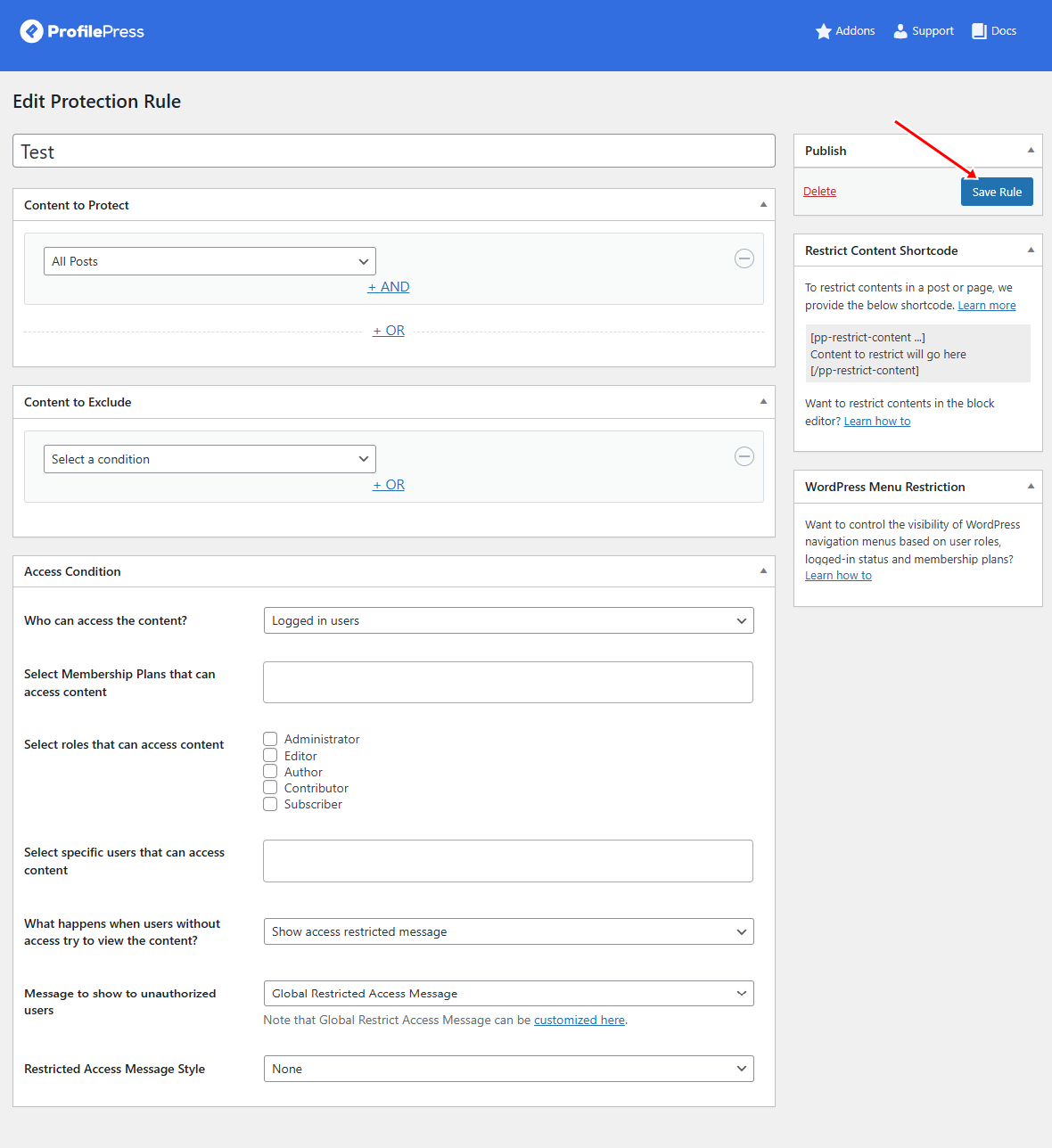Open Support via the person icon

tap(900, 31)
